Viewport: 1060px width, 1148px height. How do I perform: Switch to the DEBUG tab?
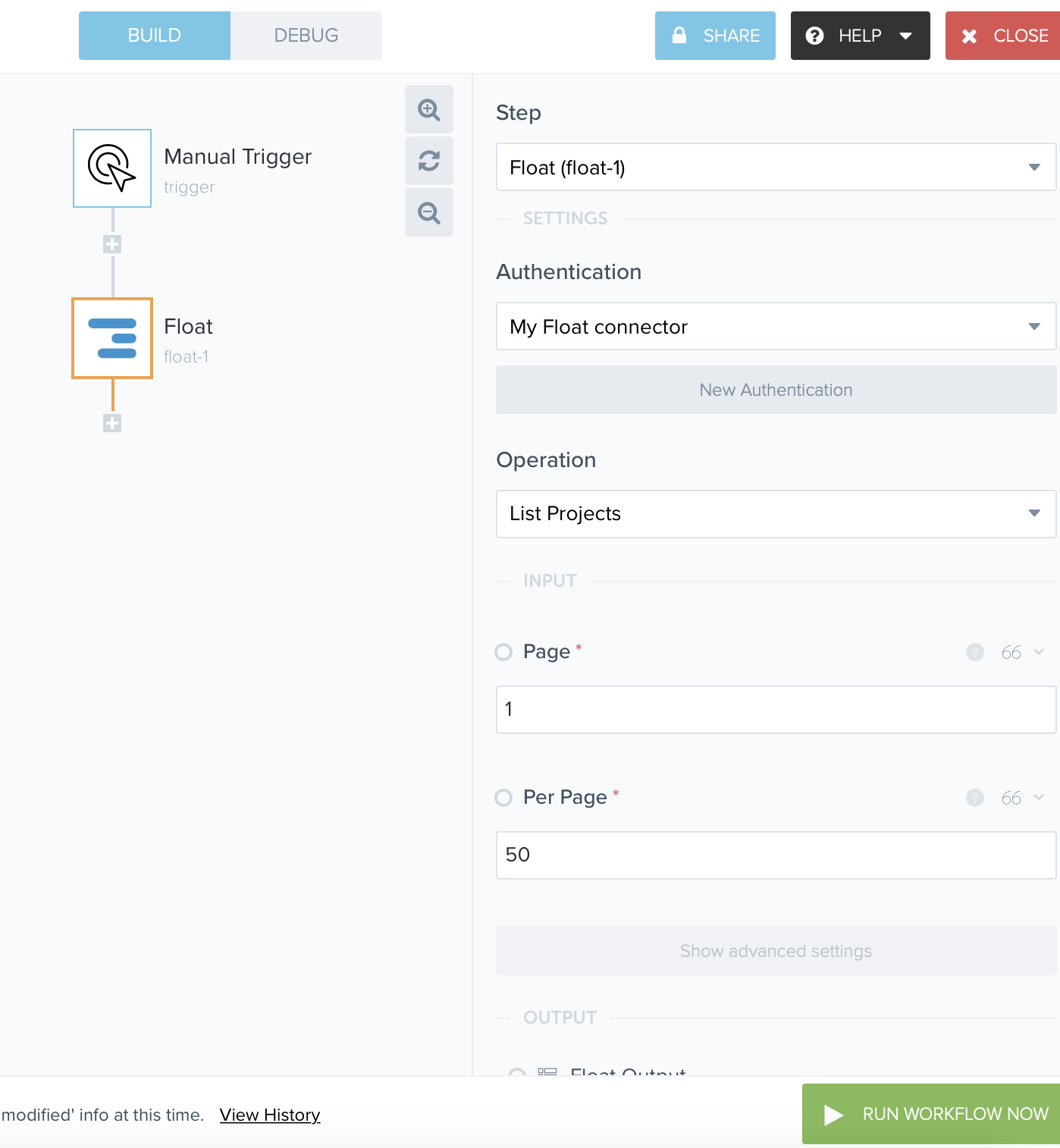306,36
